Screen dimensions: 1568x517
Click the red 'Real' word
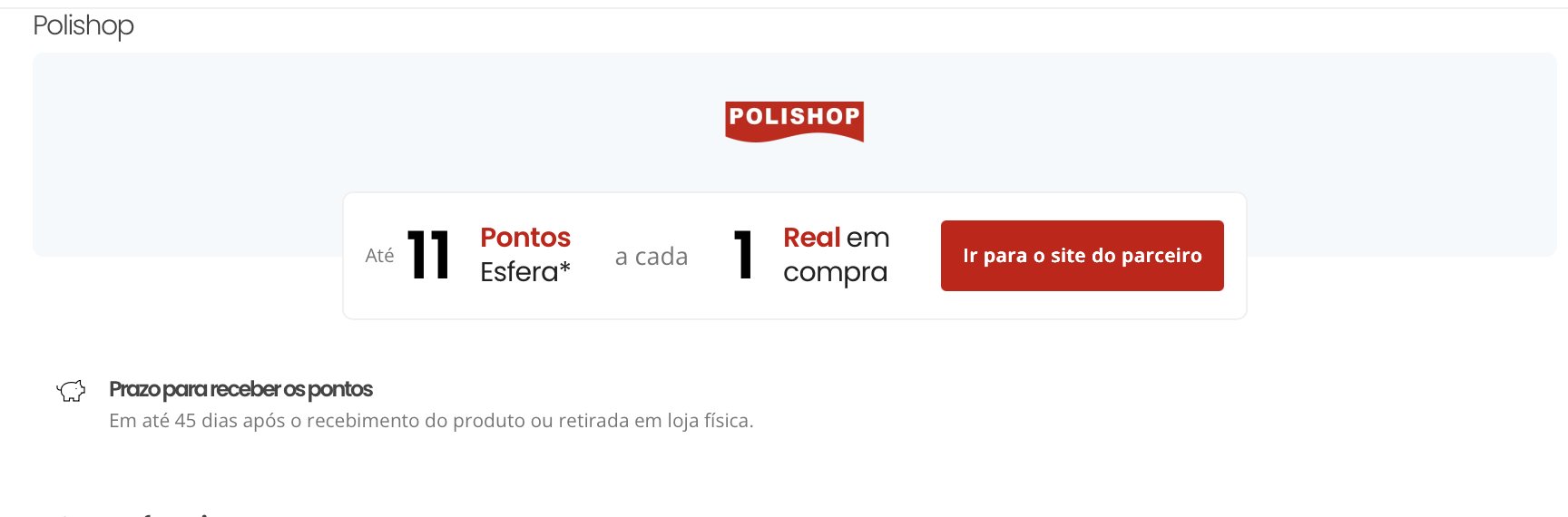click(811, 238)
